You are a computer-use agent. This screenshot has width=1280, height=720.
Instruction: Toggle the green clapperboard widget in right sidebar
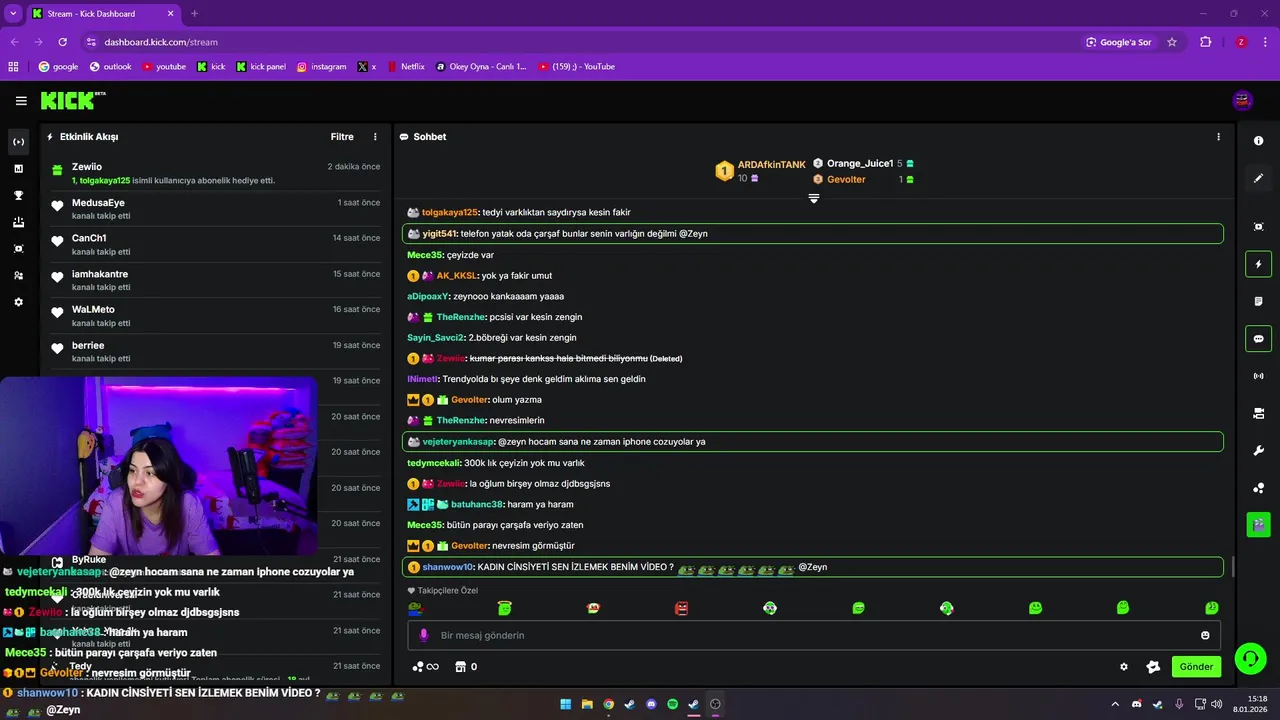pos(1258,524)
